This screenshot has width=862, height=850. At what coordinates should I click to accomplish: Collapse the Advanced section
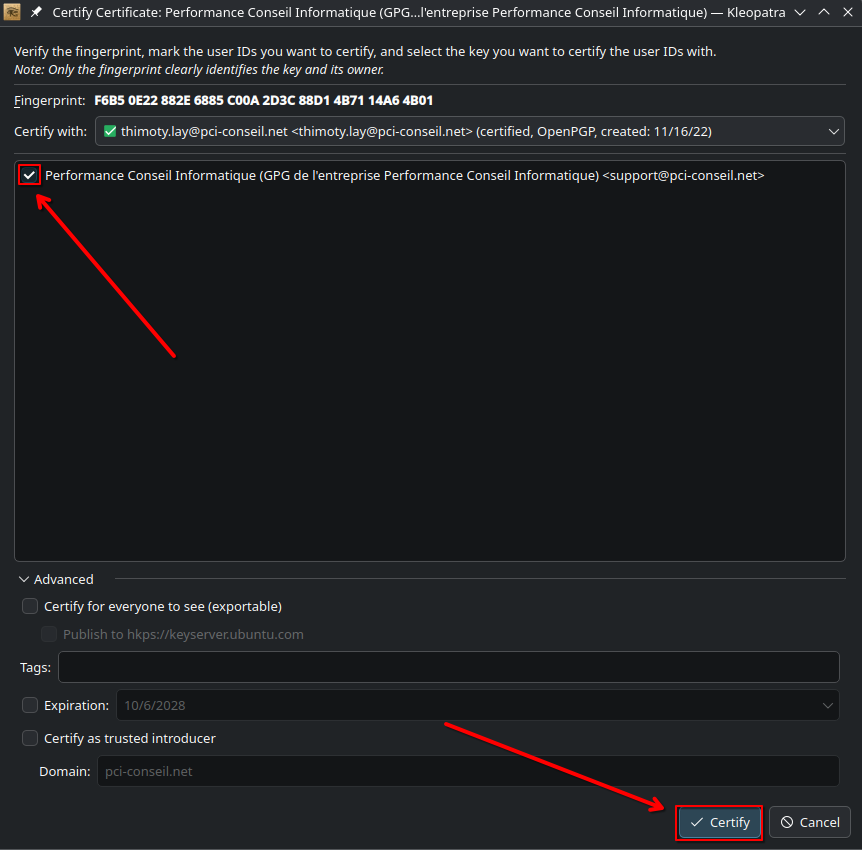(25, 579)
